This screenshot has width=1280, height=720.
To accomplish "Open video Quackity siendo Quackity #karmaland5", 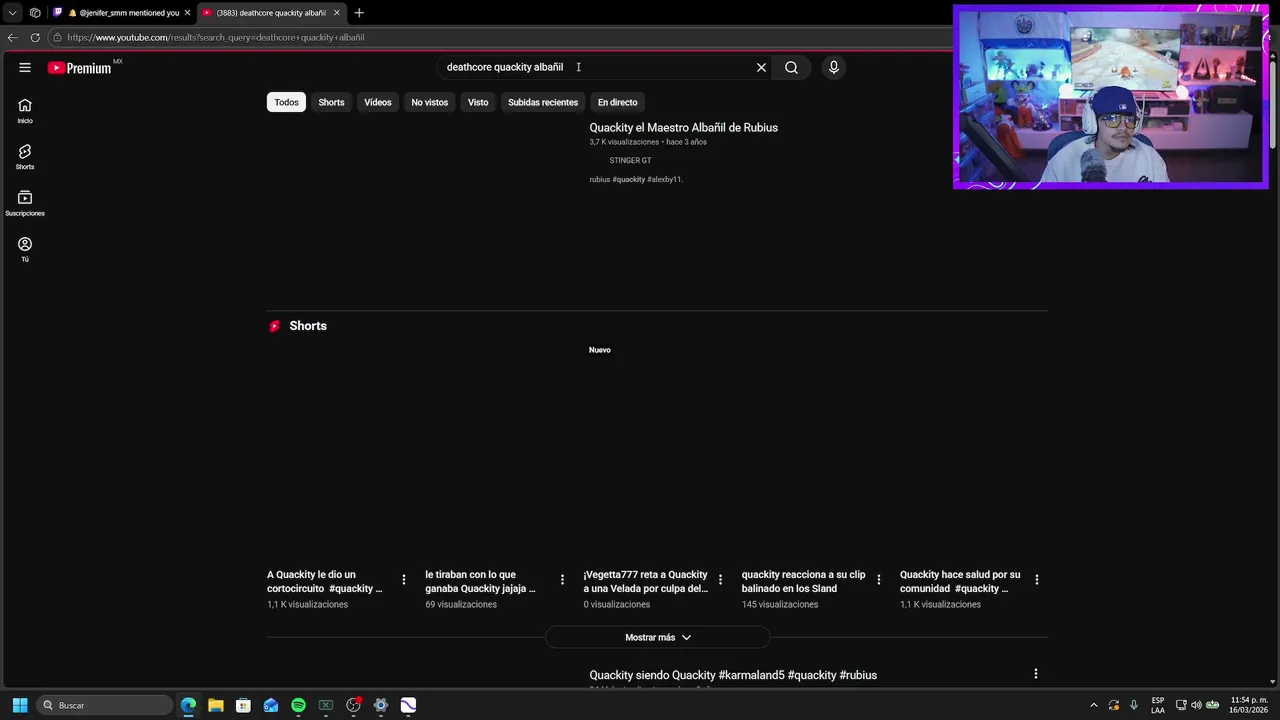I will point(733,675).
